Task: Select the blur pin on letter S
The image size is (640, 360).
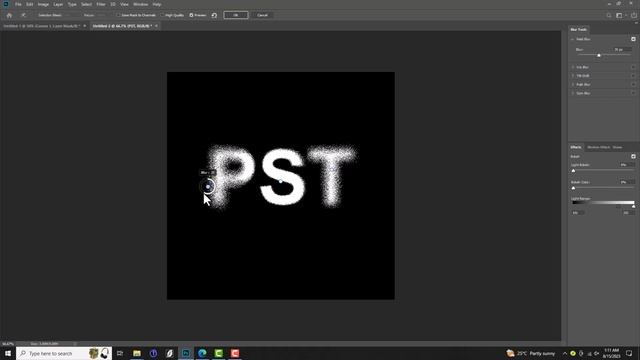Action: tap(280, 181)
